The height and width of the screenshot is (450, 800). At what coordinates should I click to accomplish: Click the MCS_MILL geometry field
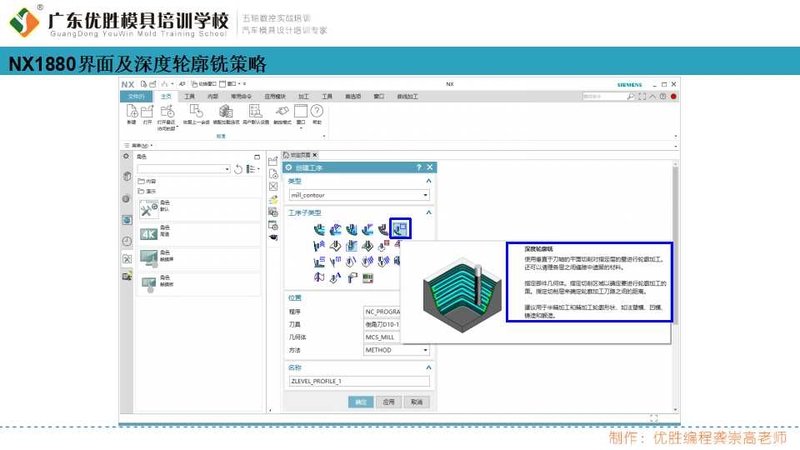(382, 337)
